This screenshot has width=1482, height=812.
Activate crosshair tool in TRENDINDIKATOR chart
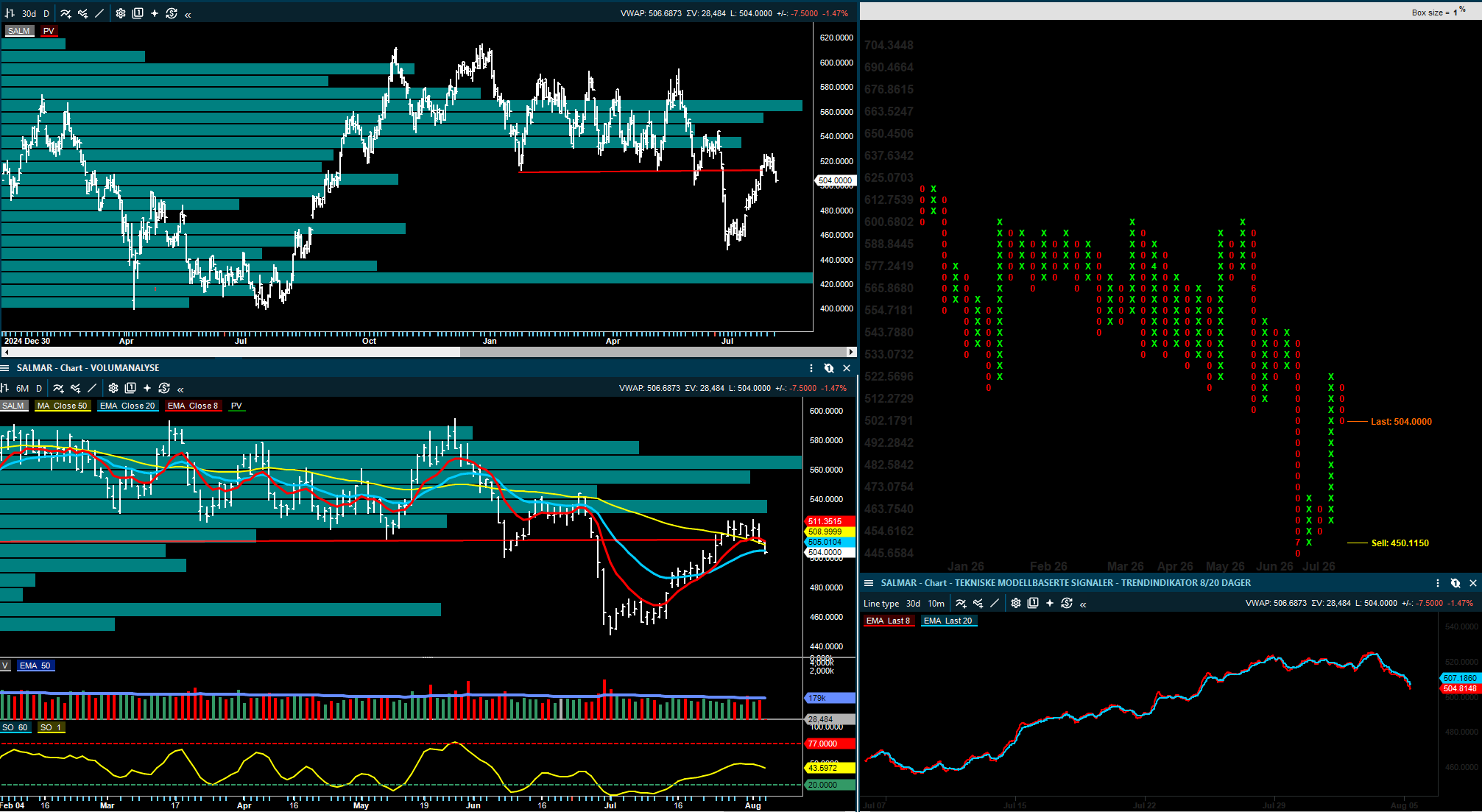pyautogui.click(x=1050, y=603)
